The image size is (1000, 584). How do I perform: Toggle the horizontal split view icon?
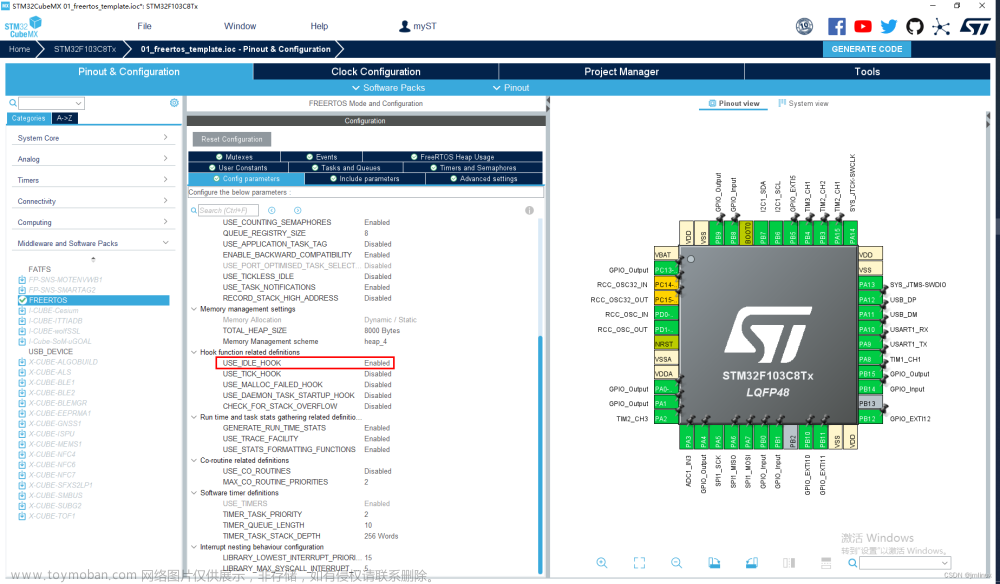[x=826, y=562]
